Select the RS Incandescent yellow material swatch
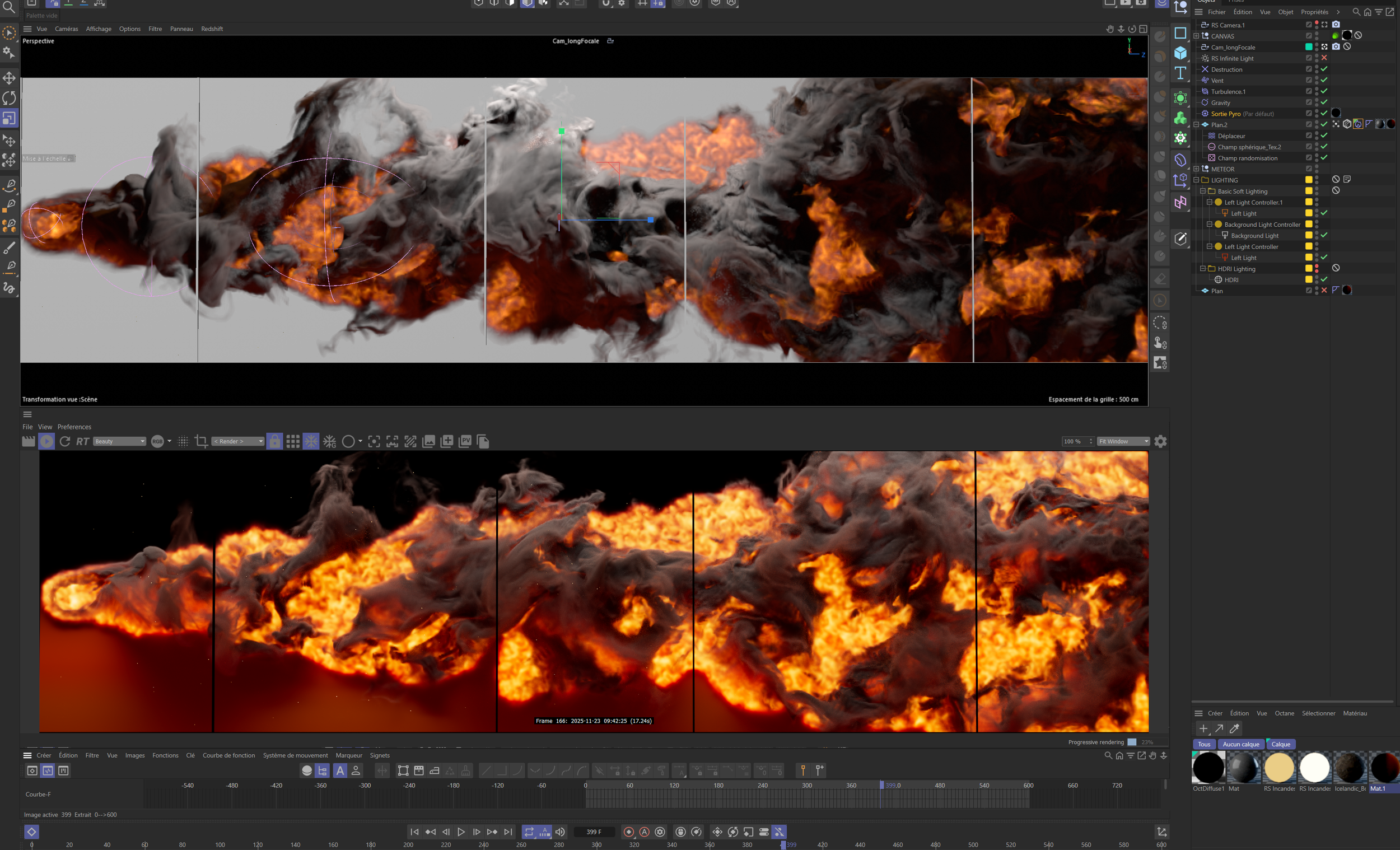This screenshot has height=850, width=1400. [1278, 767]
